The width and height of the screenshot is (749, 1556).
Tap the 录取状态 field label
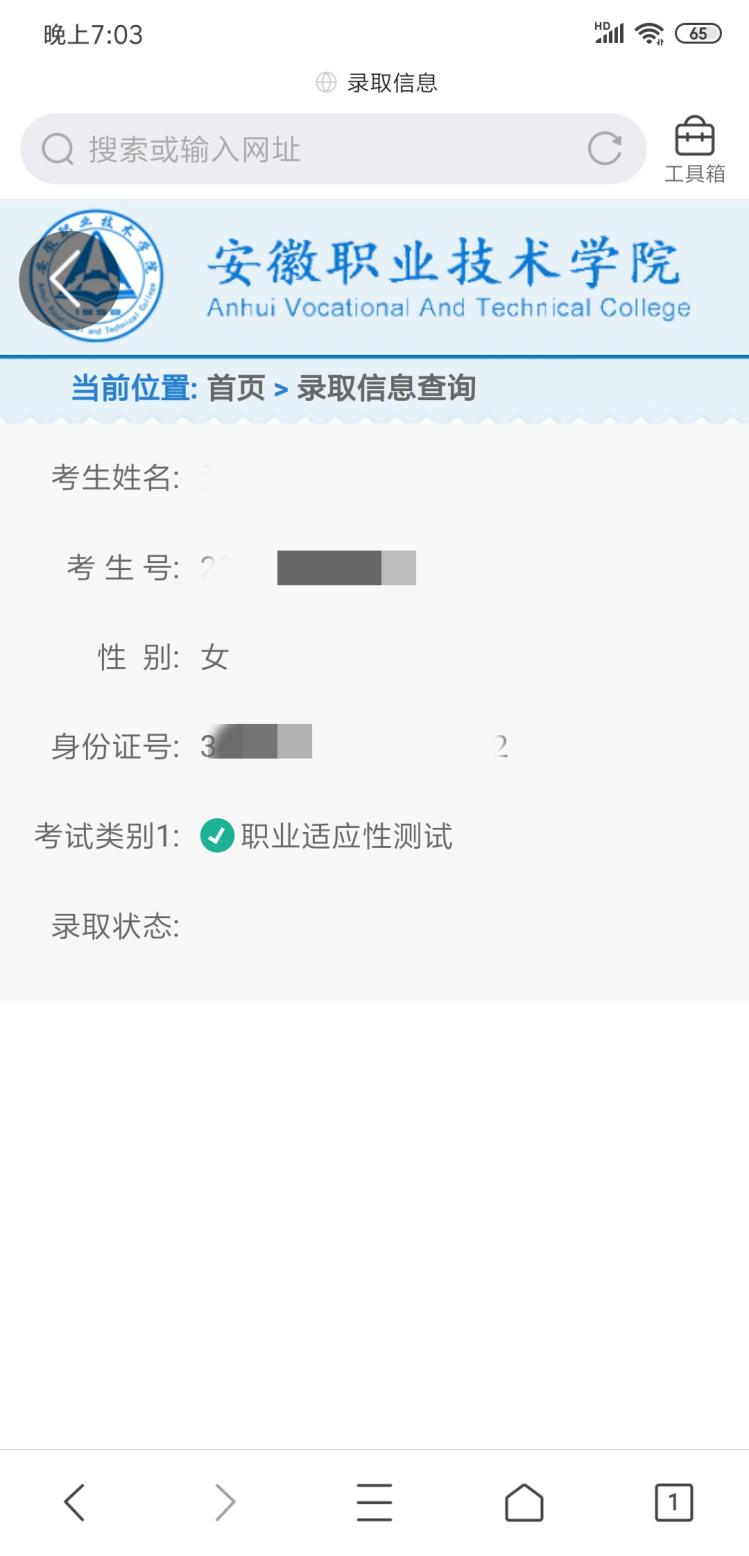click(x=115, y=926)
